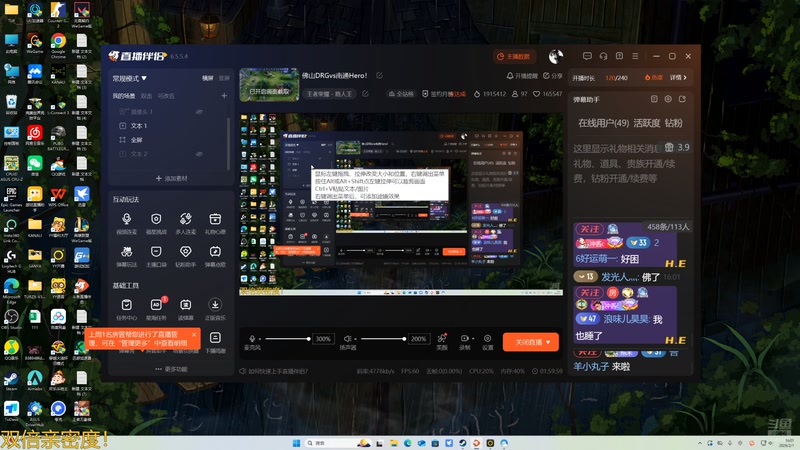Select the 在线用户(49) tab
The width and height of the screenshot is (800, 450).
click(x=604, y=123)
